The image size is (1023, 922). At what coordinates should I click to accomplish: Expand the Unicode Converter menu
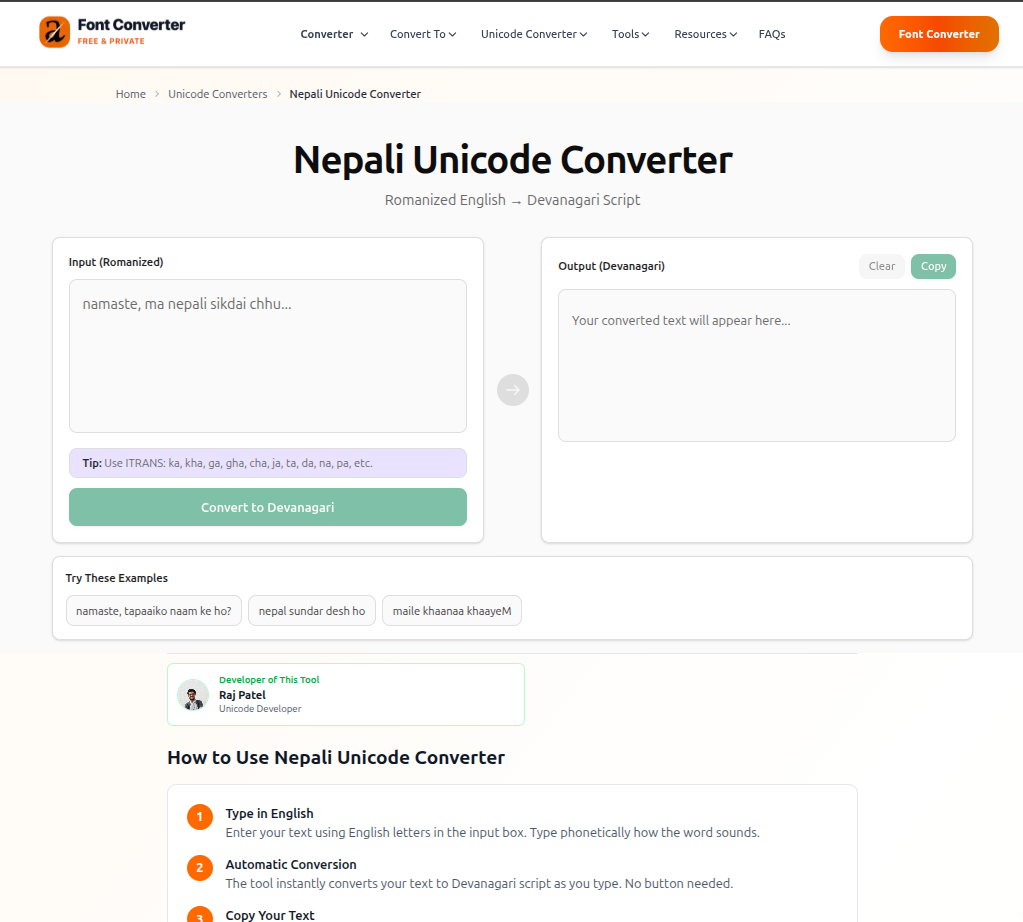pos(534,34)
